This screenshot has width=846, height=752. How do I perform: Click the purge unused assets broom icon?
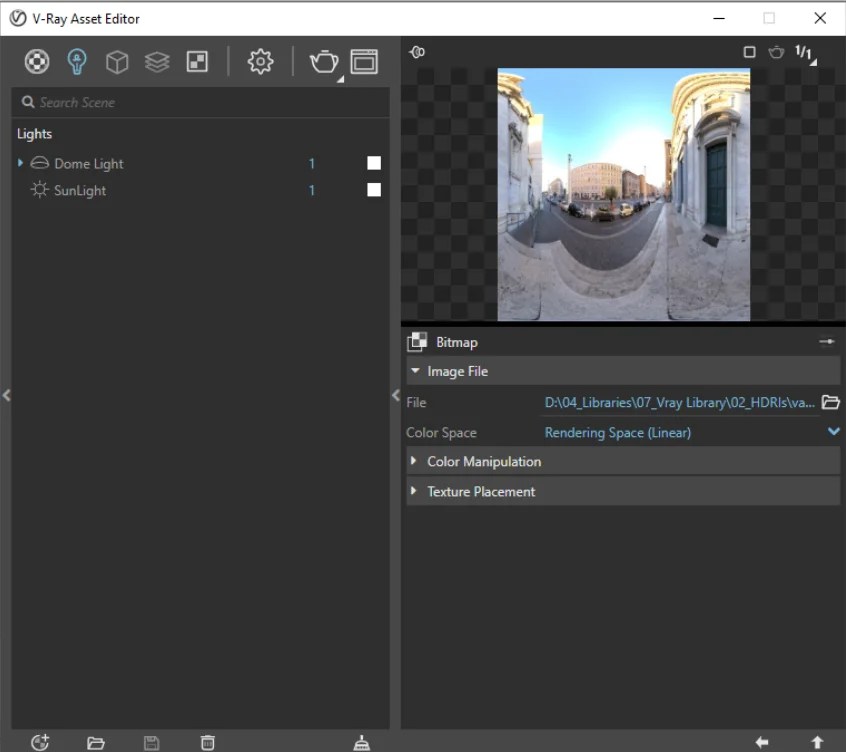point(362,742)
